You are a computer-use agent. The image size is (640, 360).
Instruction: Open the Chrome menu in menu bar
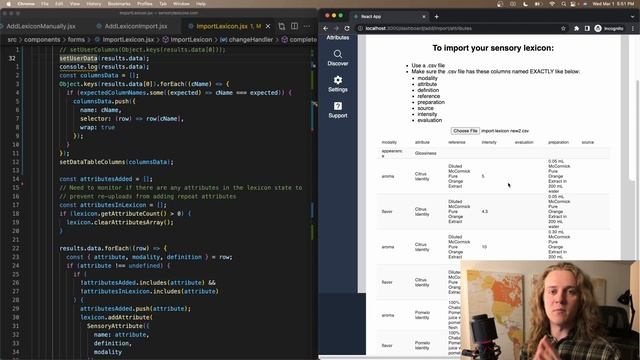click(26, 4)
